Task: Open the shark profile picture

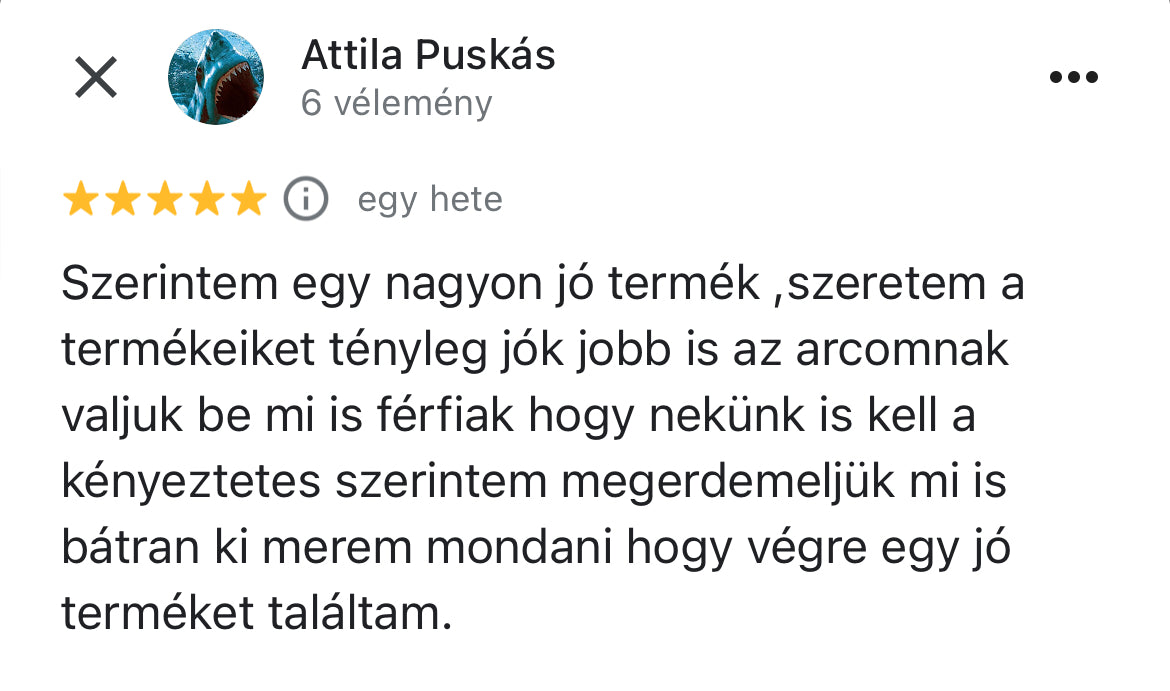Action: (x=216, y=76)
